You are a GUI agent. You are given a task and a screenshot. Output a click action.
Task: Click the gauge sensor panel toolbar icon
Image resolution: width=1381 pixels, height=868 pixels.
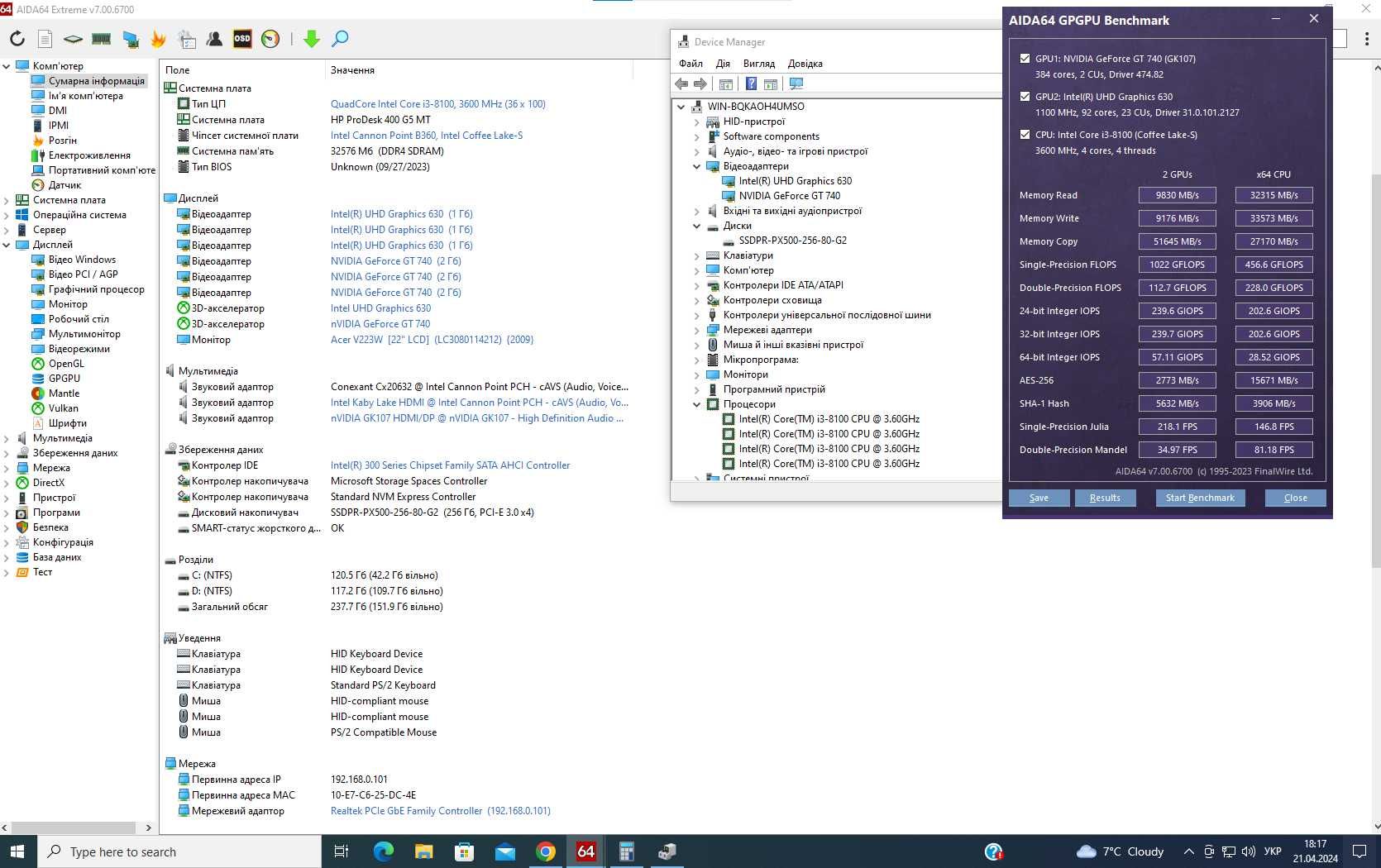coord(270,39)
